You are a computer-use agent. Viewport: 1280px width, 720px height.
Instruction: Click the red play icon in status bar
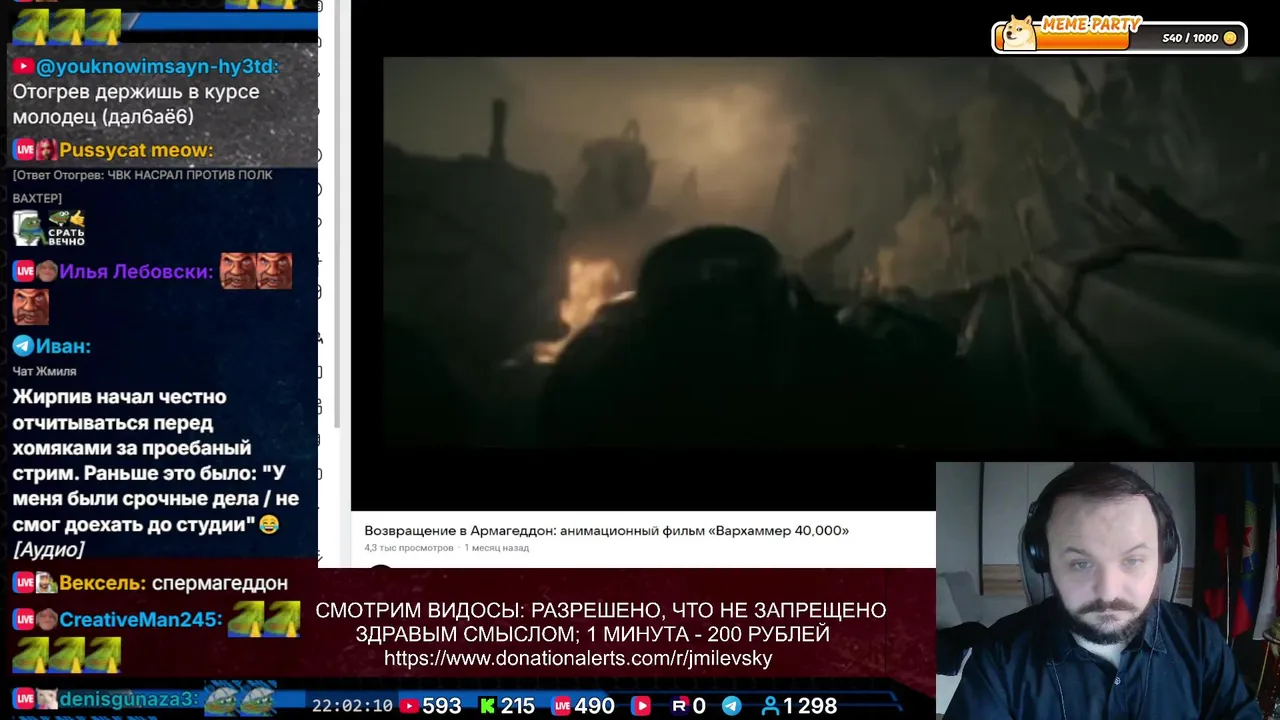(640, 706)
